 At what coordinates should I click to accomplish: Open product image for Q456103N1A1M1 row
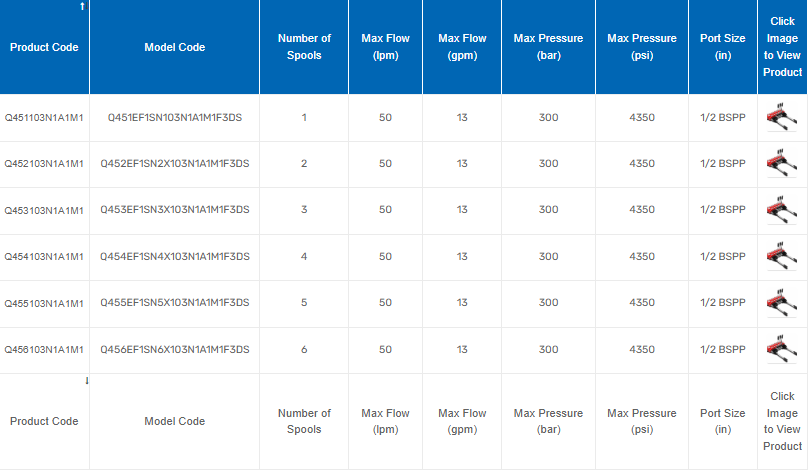click(782, 349)
